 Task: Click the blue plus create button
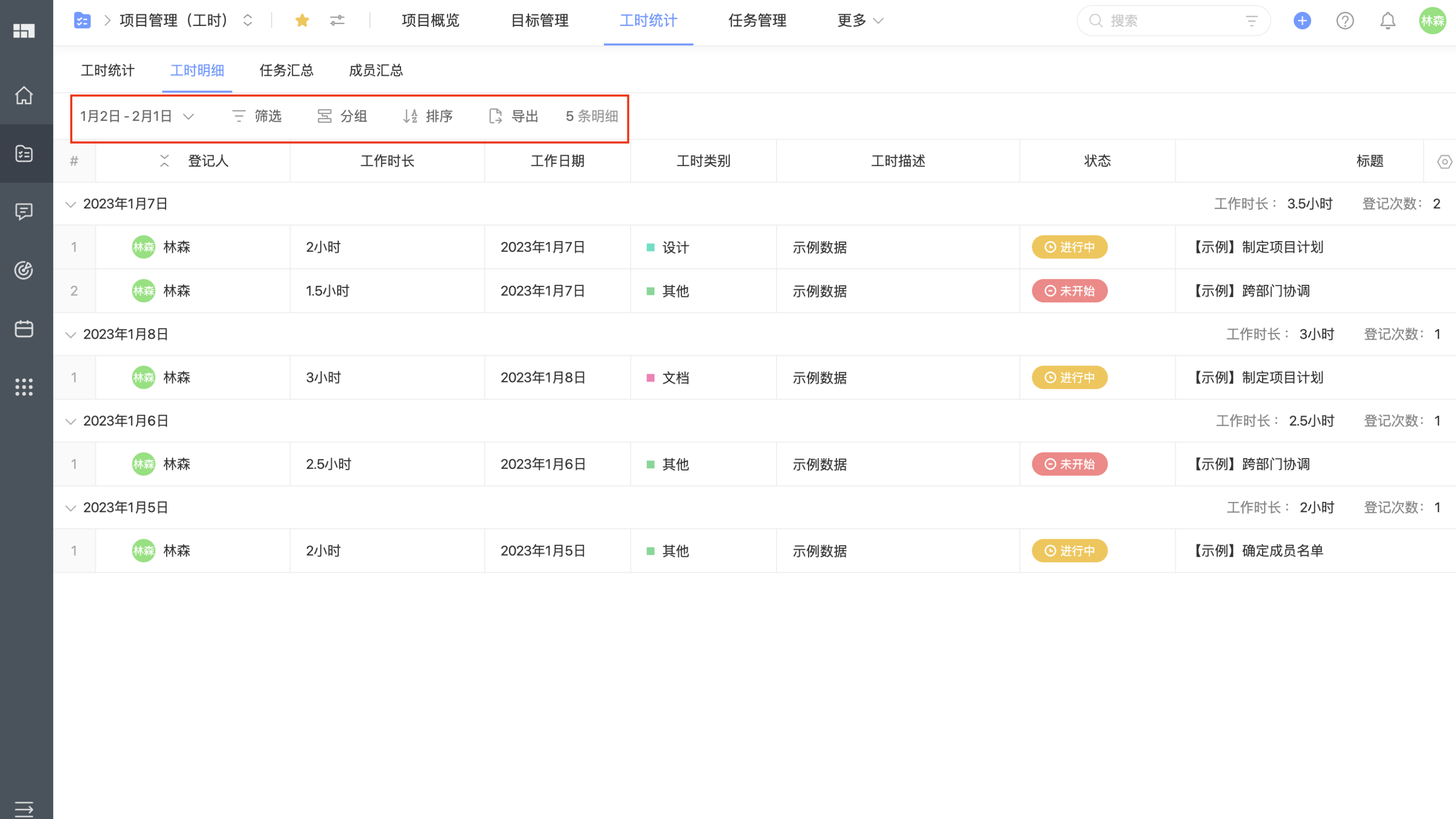(x=1302, y=20)
